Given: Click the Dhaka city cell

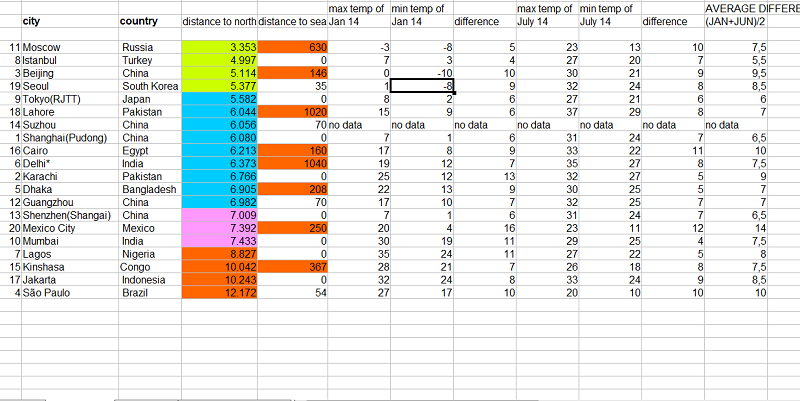Looking at the screenshot, I should click(x=70, y=189).
